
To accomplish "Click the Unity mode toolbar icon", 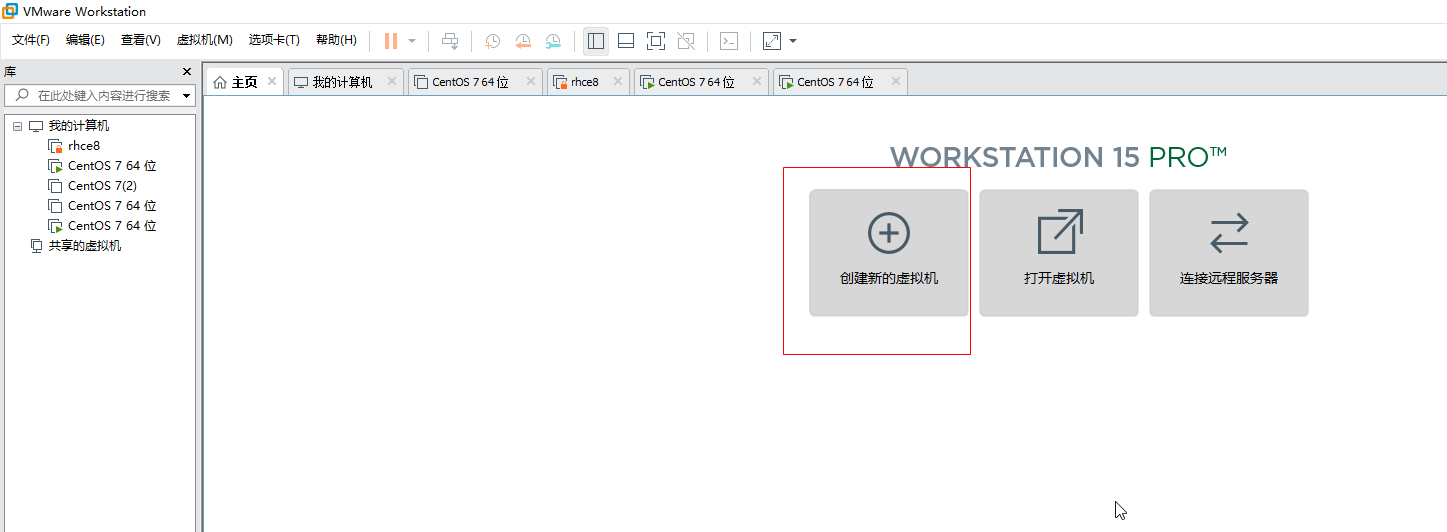I will click(x=686, y=41).
